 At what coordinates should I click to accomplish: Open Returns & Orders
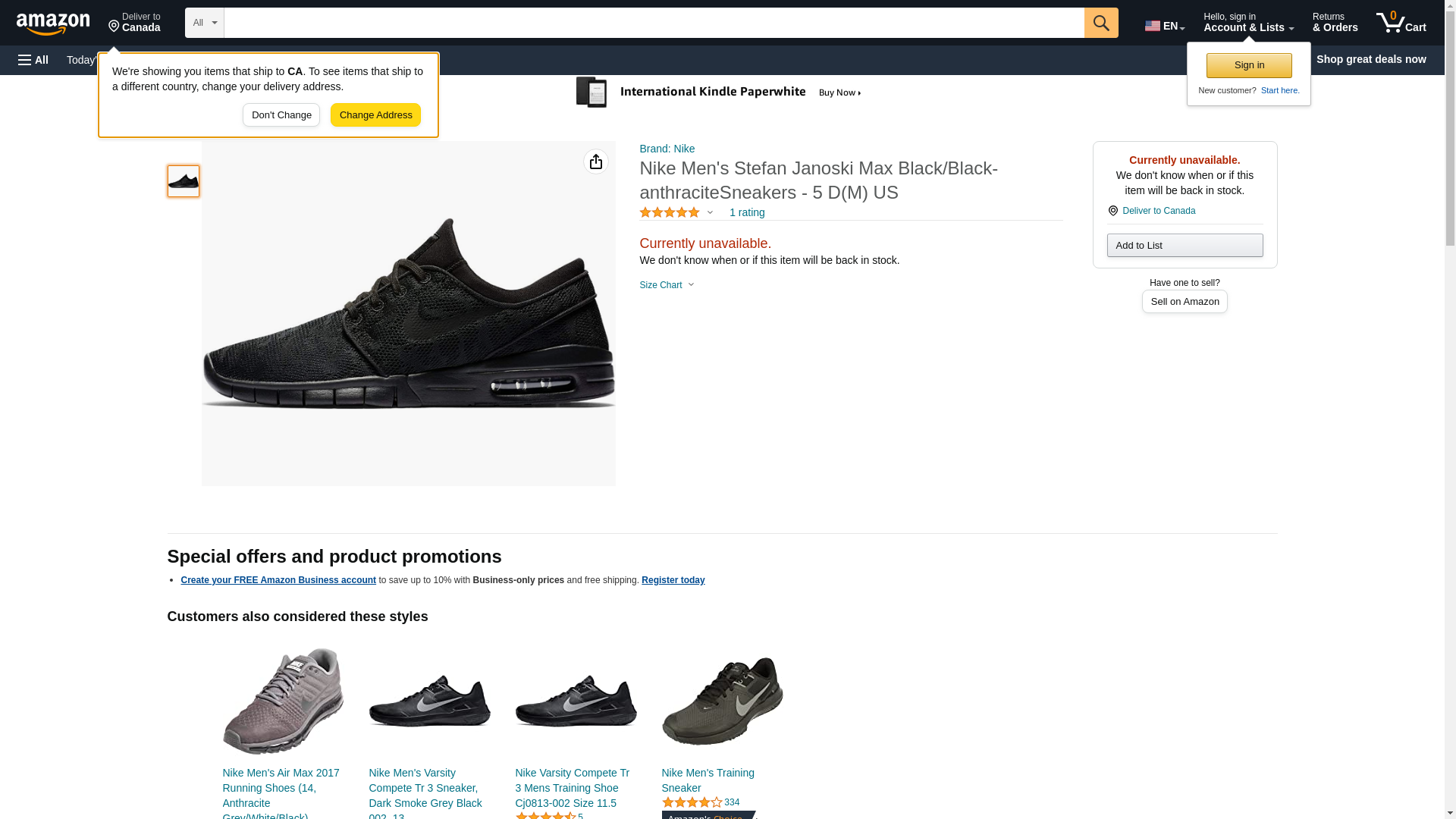pos(1335,23)
